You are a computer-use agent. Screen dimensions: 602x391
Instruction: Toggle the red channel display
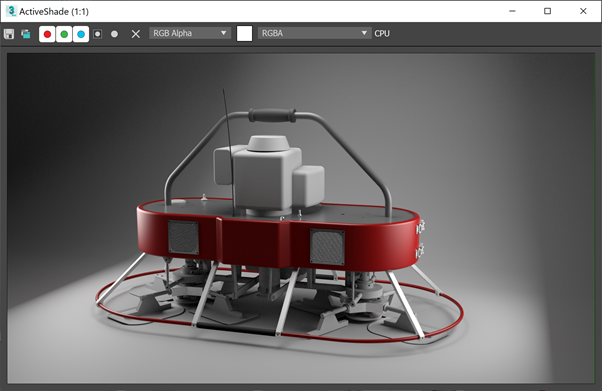tap(47, 34)
